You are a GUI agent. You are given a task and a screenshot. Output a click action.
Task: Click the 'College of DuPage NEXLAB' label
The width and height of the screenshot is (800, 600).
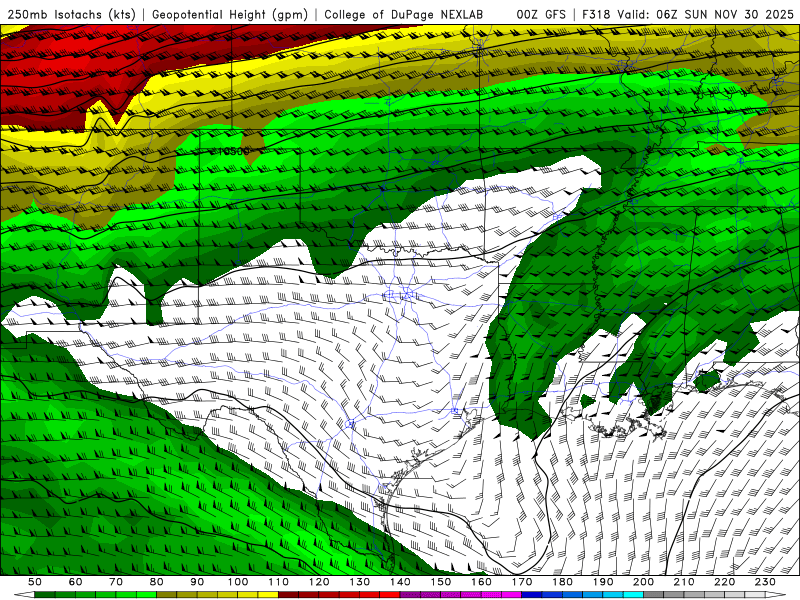click(403, 14)
